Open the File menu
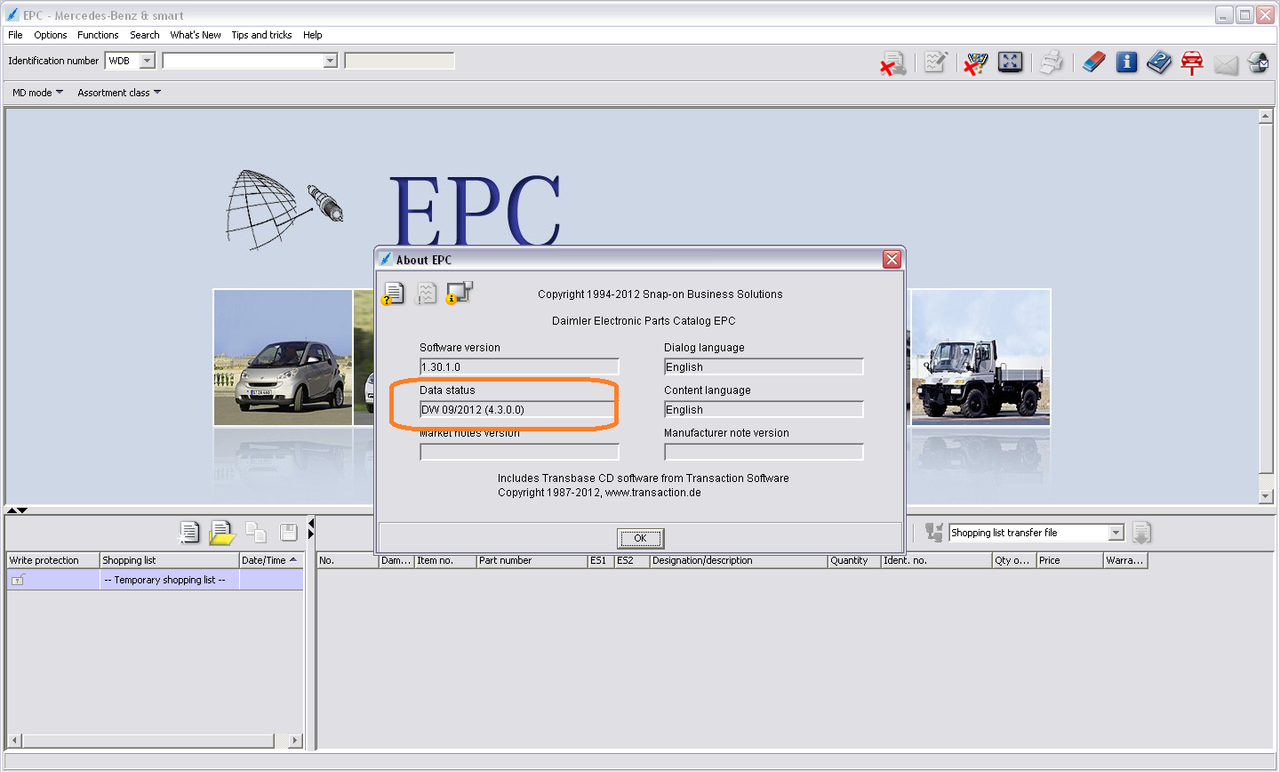This screenshot has width=1280, height=772. [x=15, y=35]
